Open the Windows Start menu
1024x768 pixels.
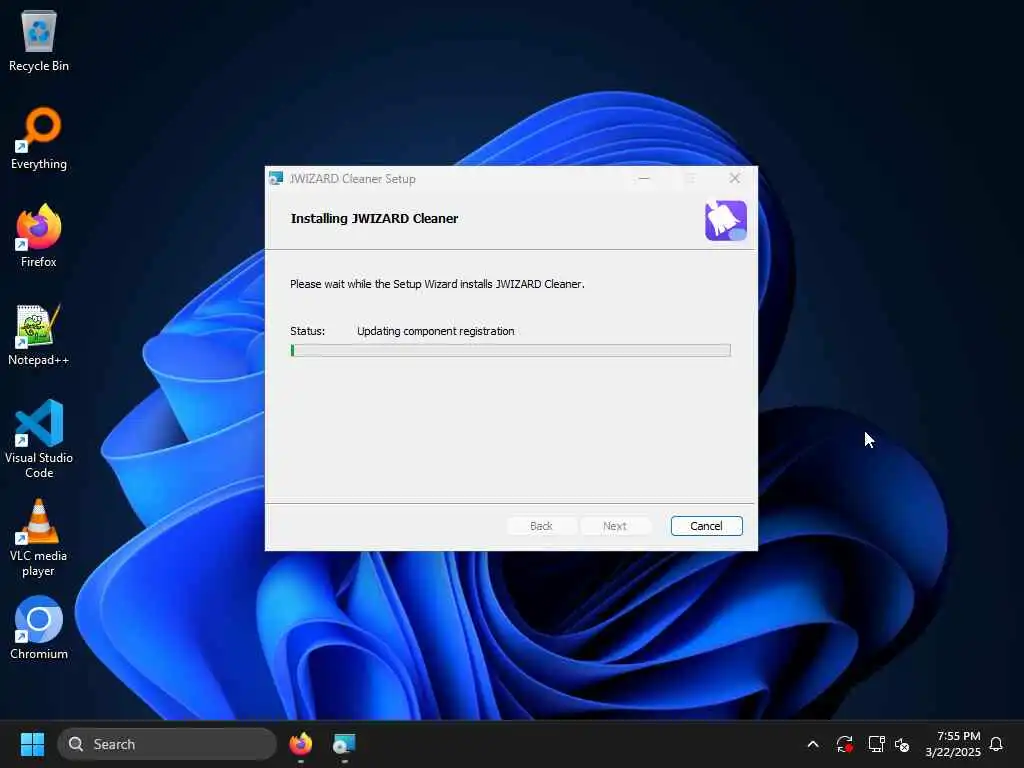32,744
